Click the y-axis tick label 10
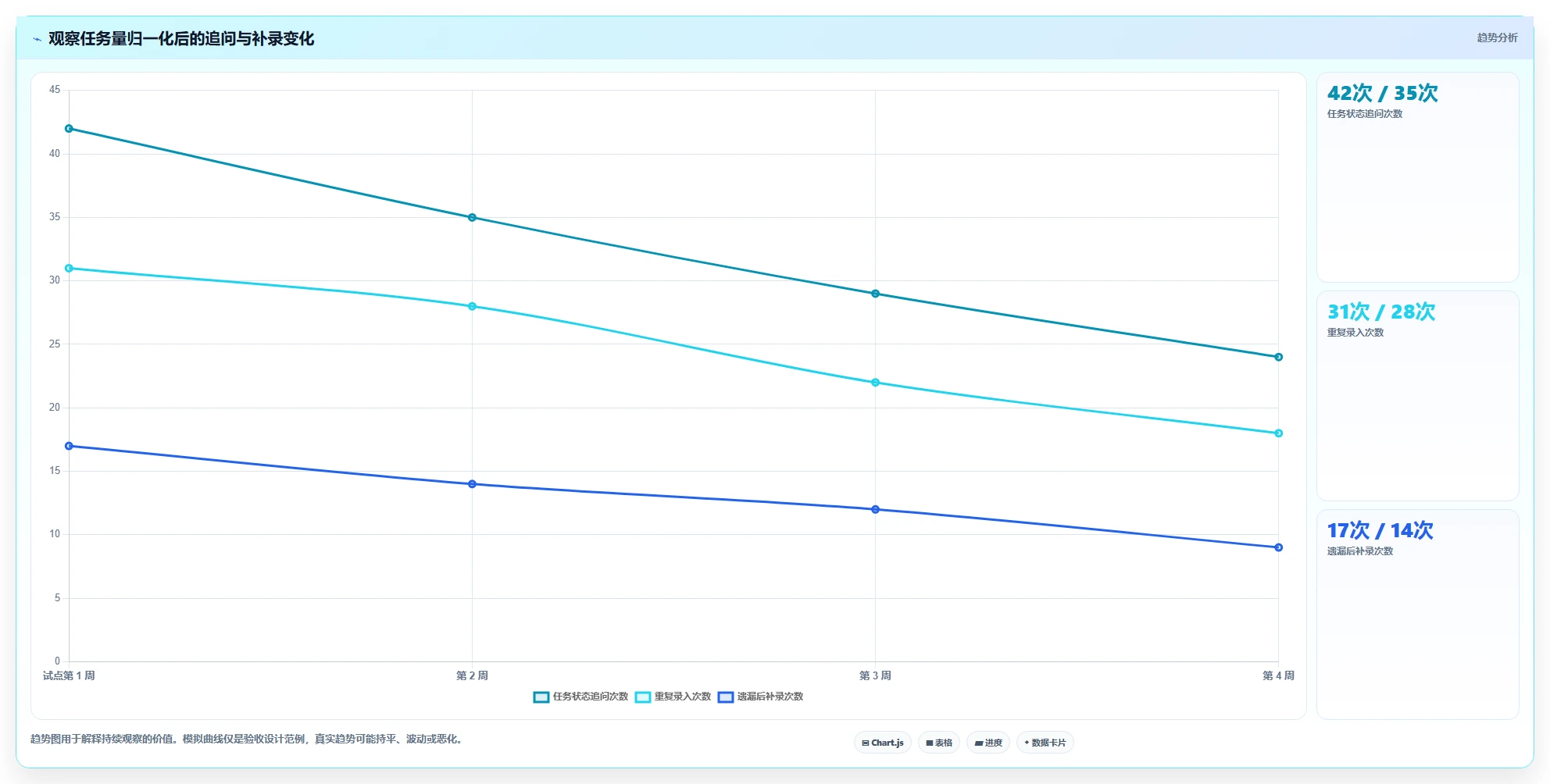Viewport: 1550px width, 784px height. pos(55,534)
